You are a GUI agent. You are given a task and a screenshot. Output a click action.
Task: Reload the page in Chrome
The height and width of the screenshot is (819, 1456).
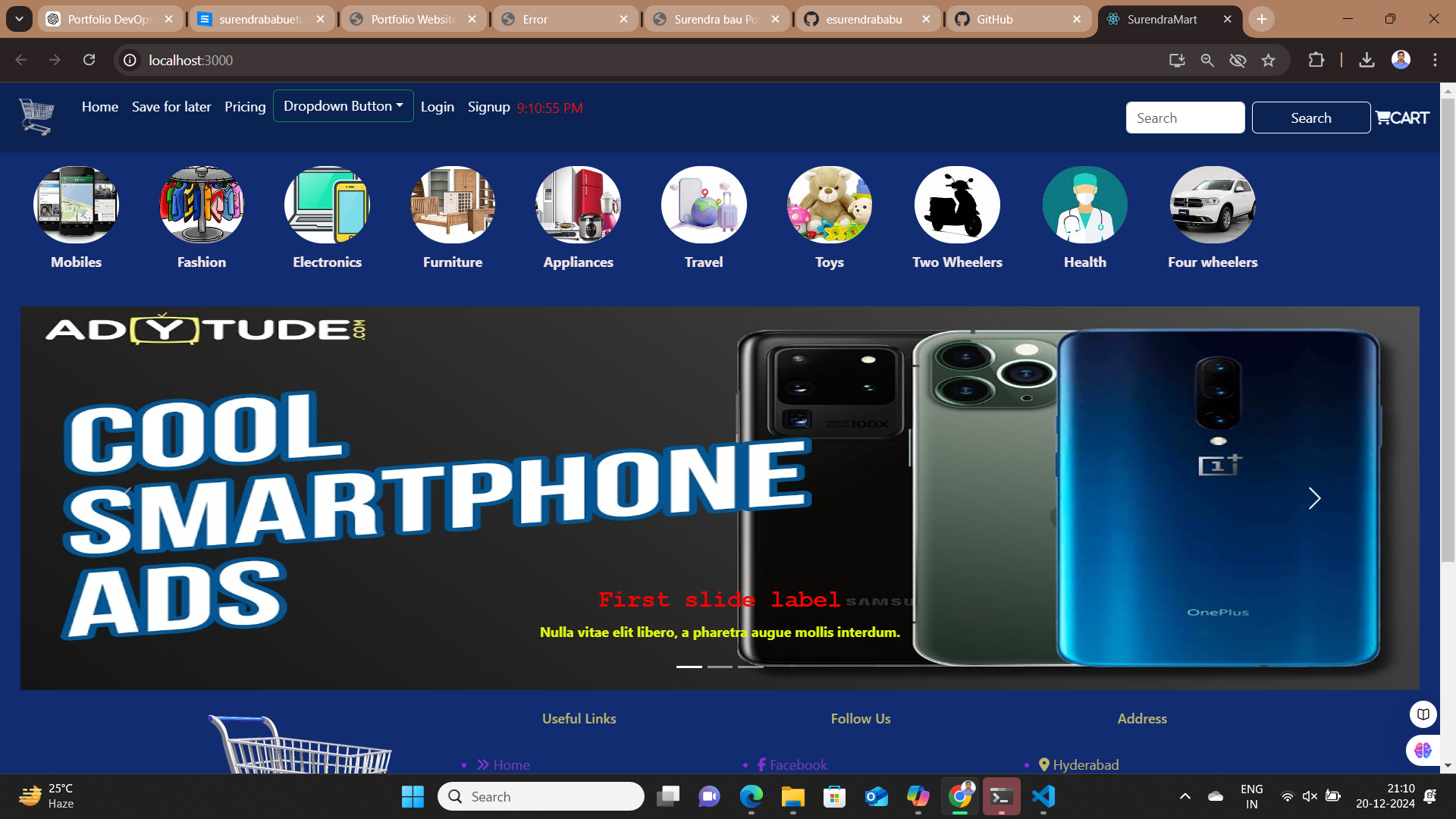click(x=89, y=60)
